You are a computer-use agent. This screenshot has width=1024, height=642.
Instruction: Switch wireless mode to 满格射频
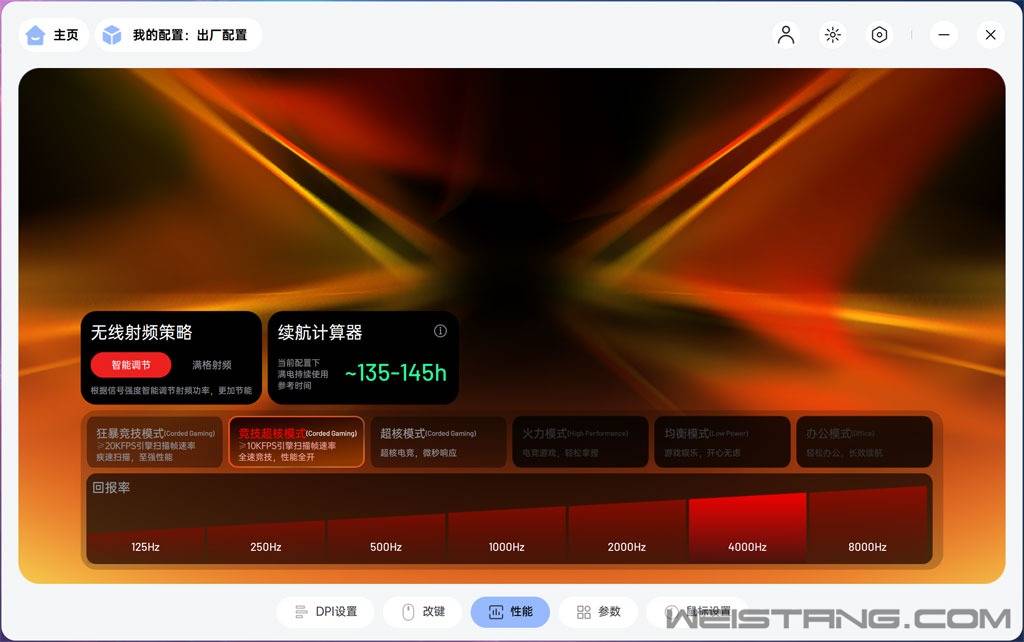(x=210, y=365)
